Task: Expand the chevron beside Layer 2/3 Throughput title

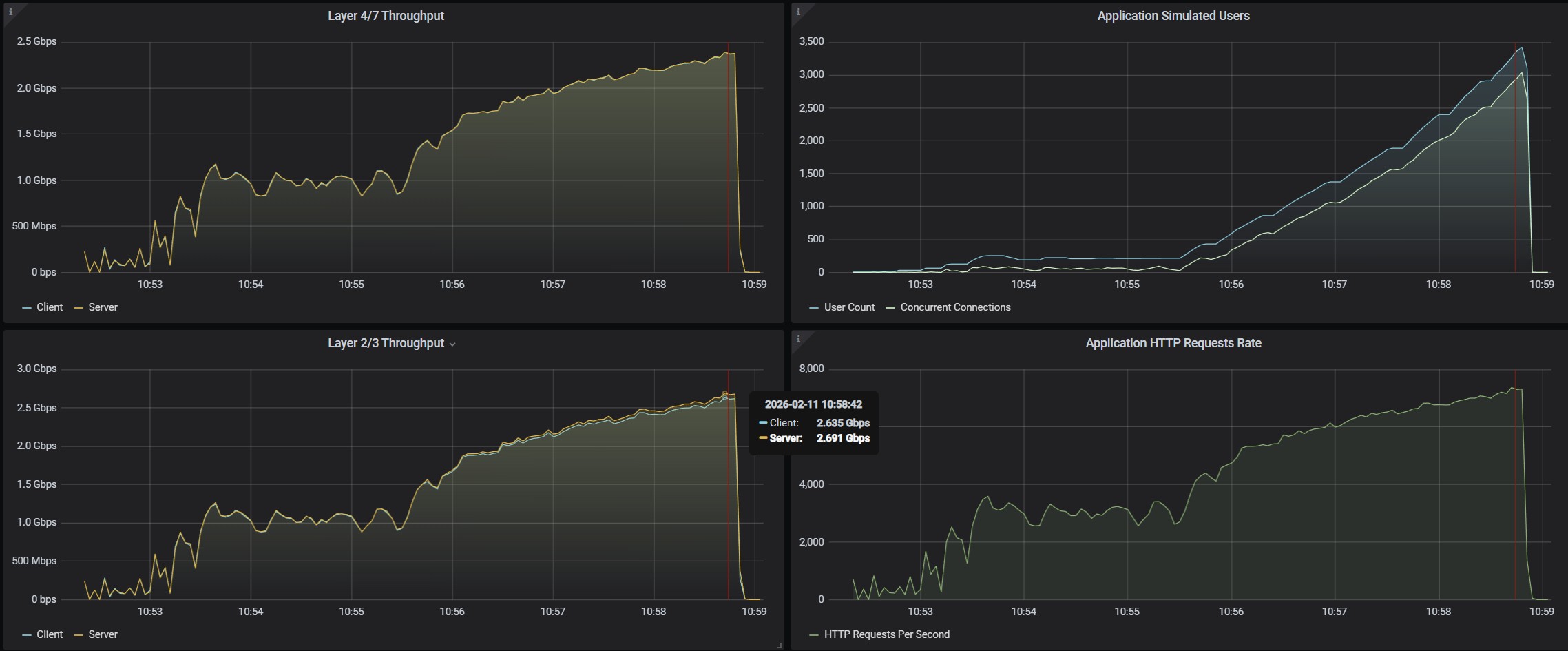Action: click(x=452, y=344)
